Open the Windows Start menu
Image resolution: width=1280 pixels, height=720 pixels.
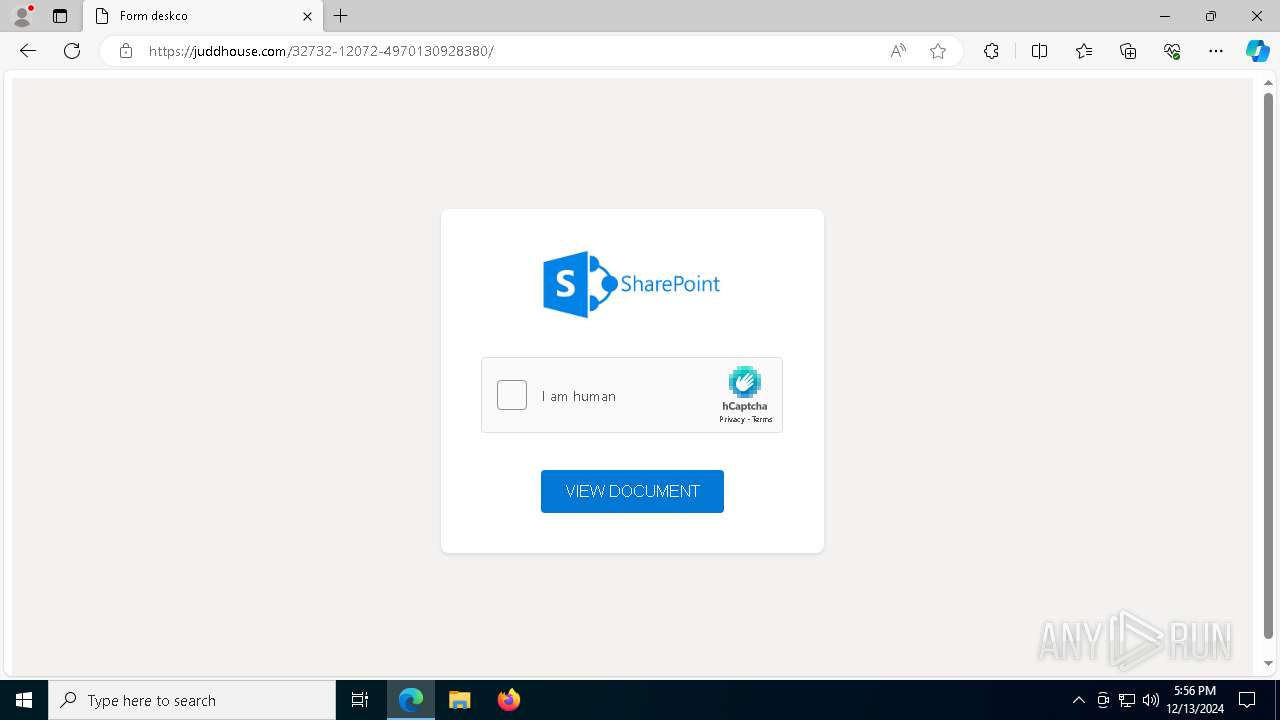click(24, 700)
